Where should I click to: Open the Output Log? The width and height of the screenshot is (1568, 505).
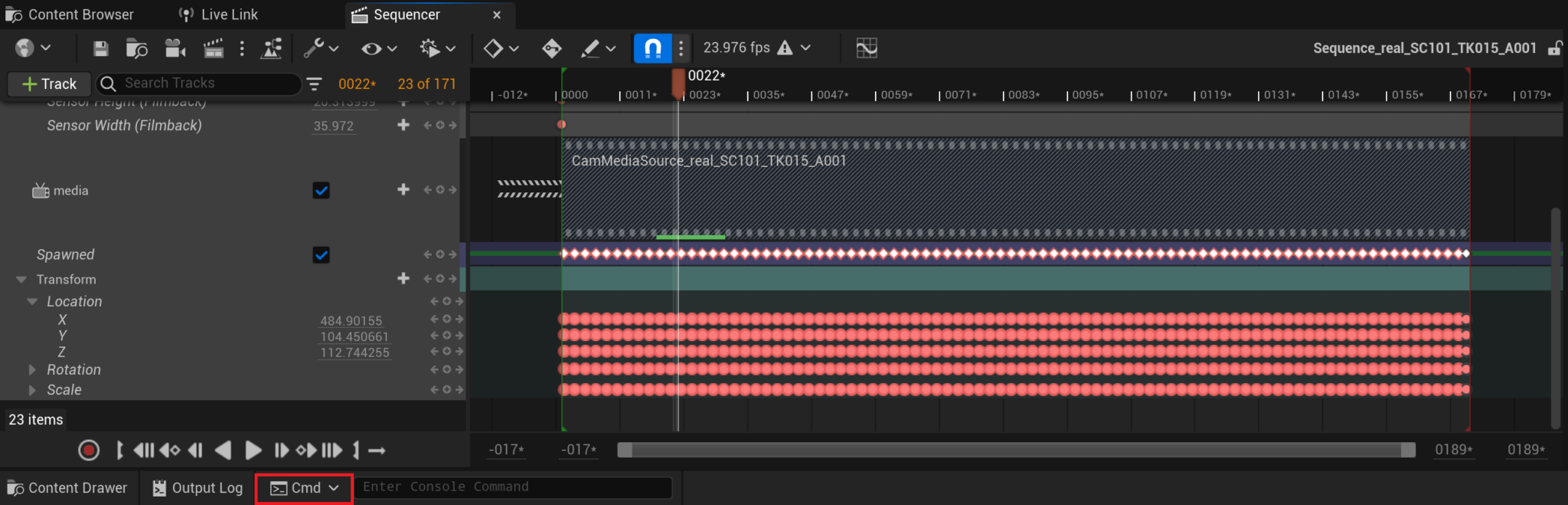[198, 488]
